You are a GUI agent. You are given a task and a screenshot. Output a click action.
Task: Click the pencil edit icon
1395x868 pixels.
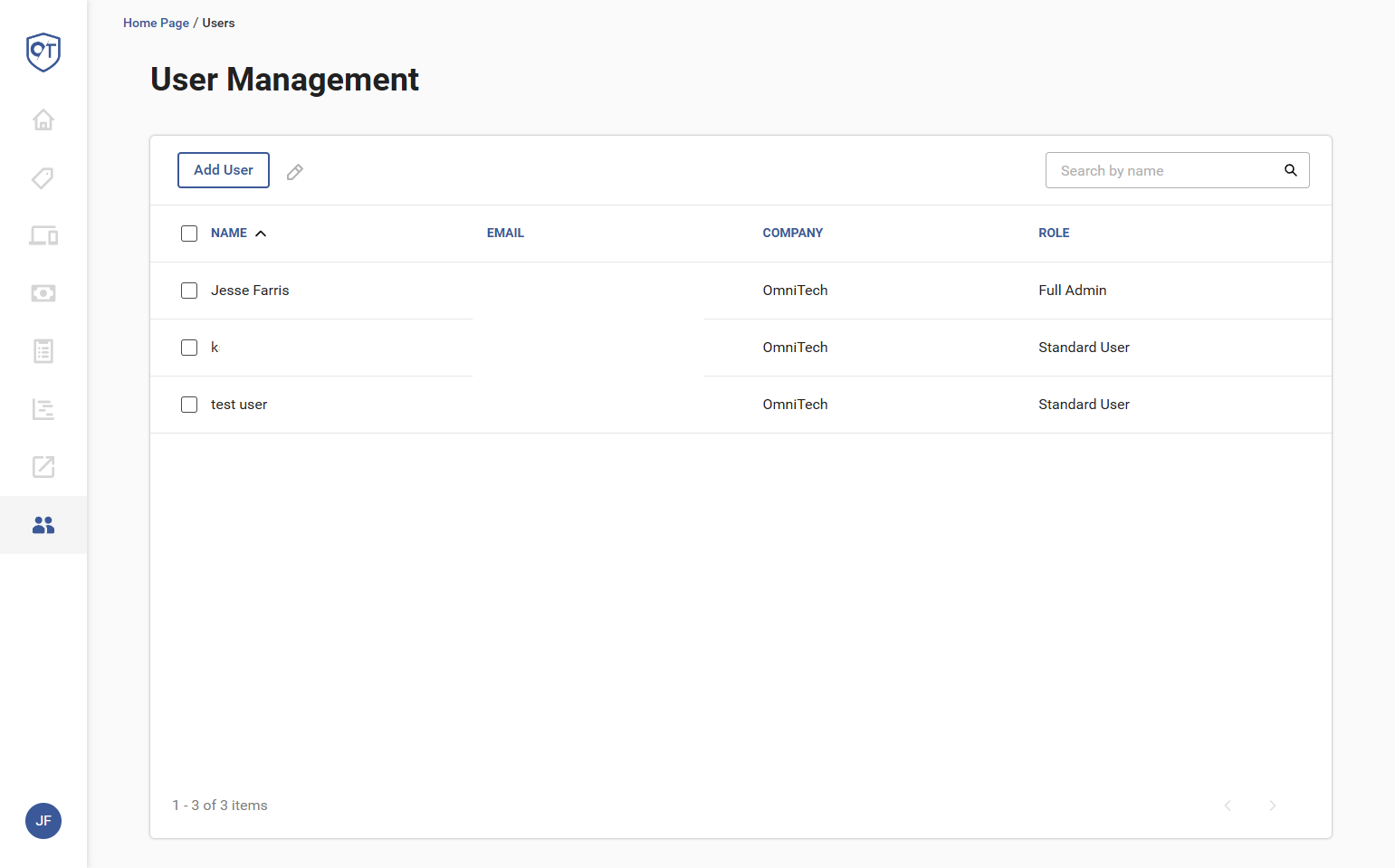tap(295, 172)
